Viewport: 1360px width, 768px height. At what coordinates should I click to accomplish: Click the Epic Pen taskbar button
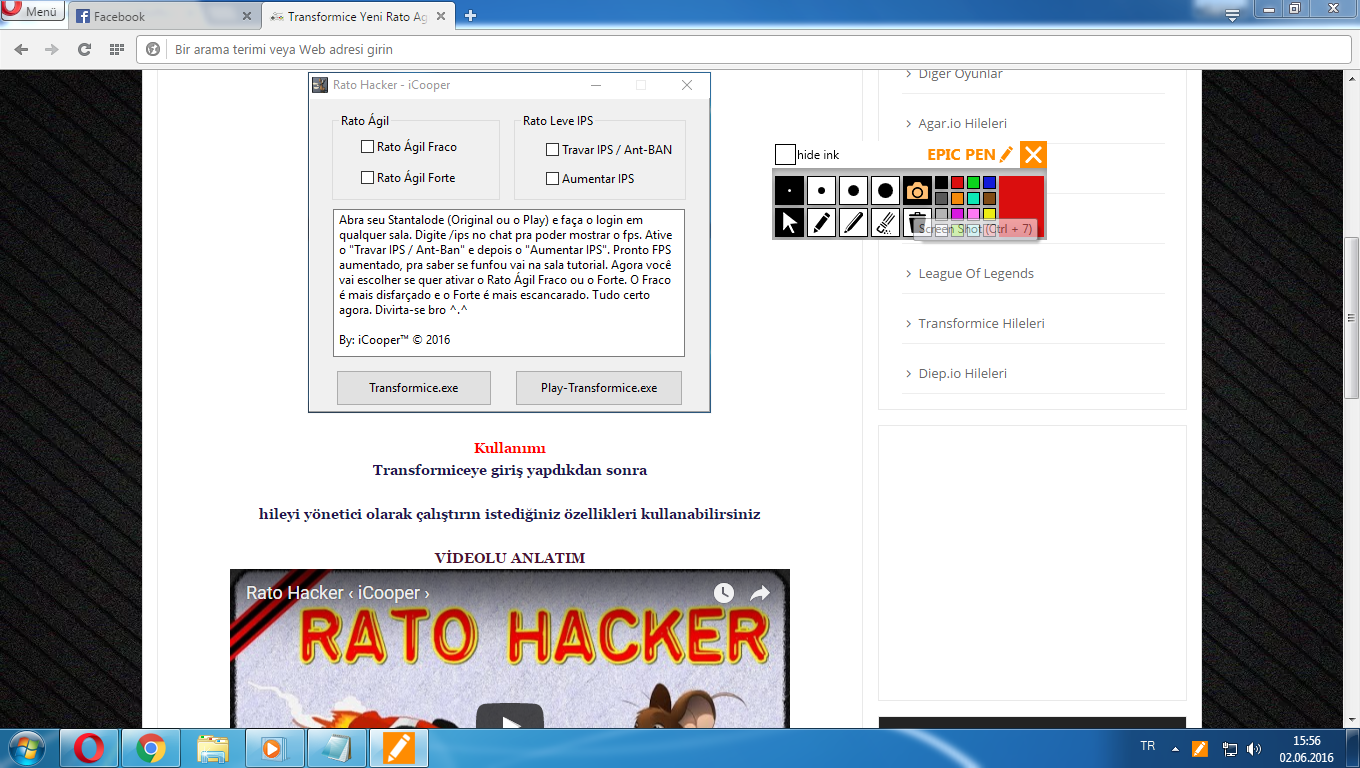coord(399,748)
